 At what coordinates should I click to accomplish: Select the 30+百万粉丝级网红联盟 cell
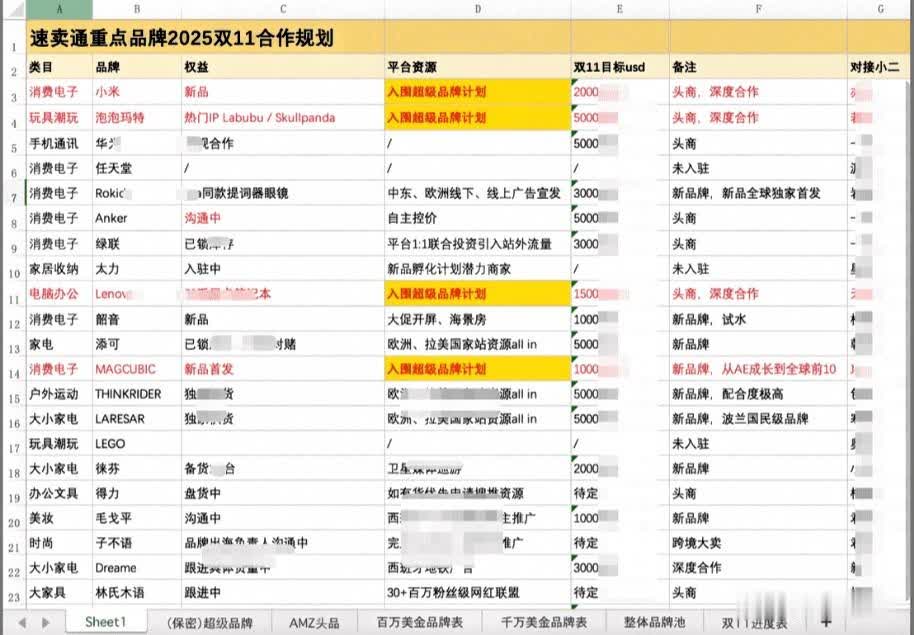pos(478,592)
